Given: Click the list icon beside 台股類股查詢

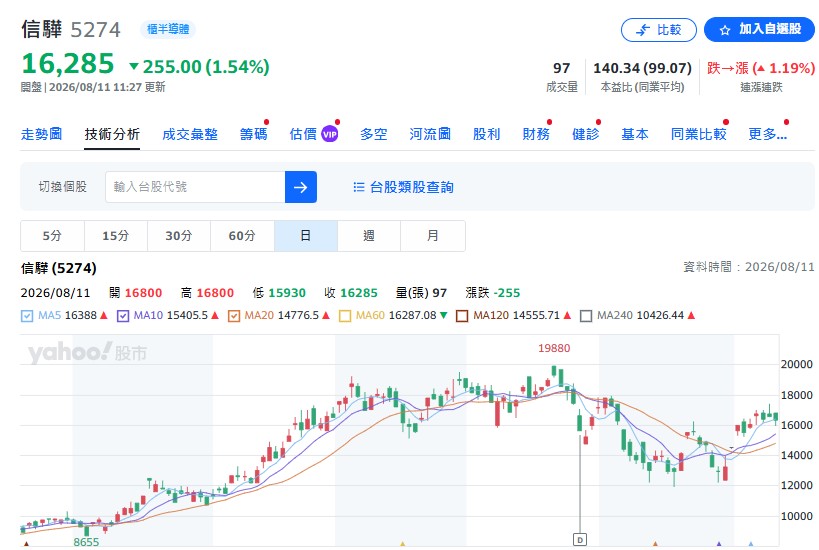Looking at the screenshot, I should [x=359, y=187].
